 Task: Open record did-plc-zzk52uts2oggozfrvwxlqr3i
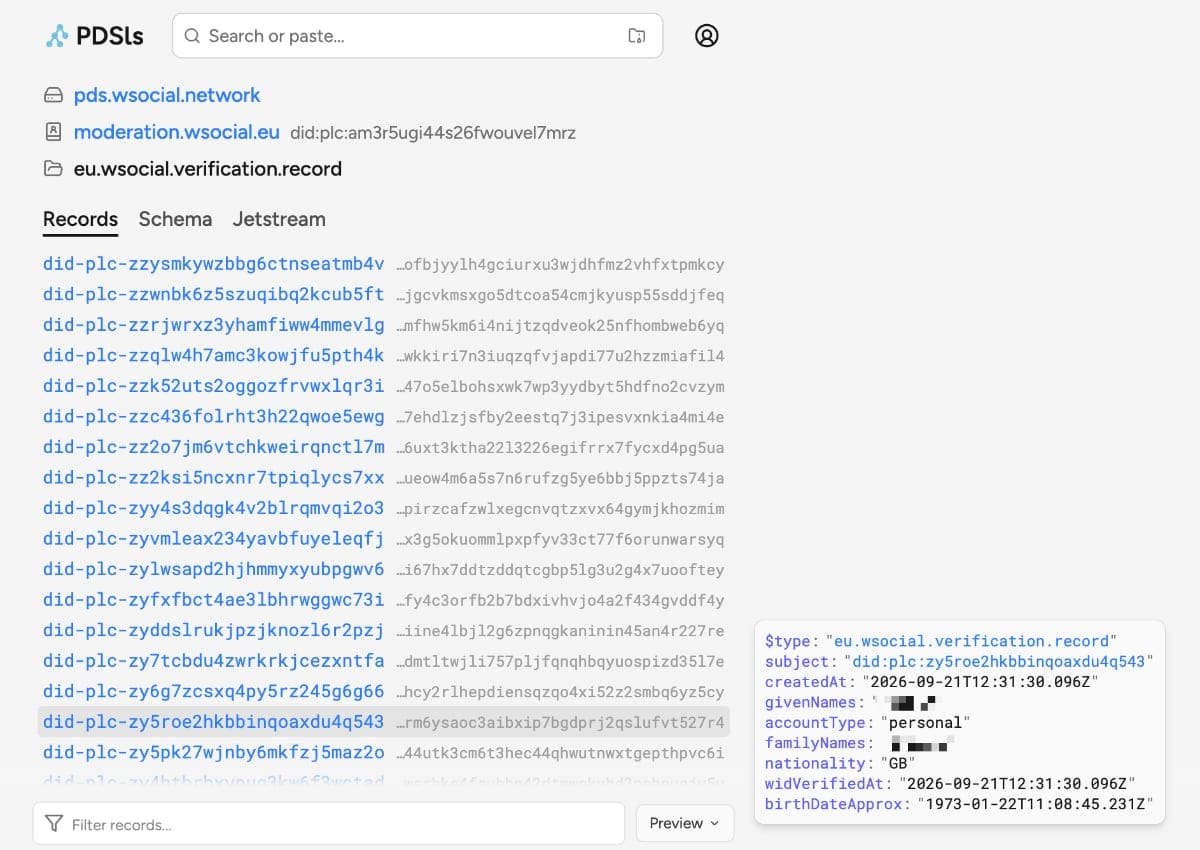tap(213, 386)
